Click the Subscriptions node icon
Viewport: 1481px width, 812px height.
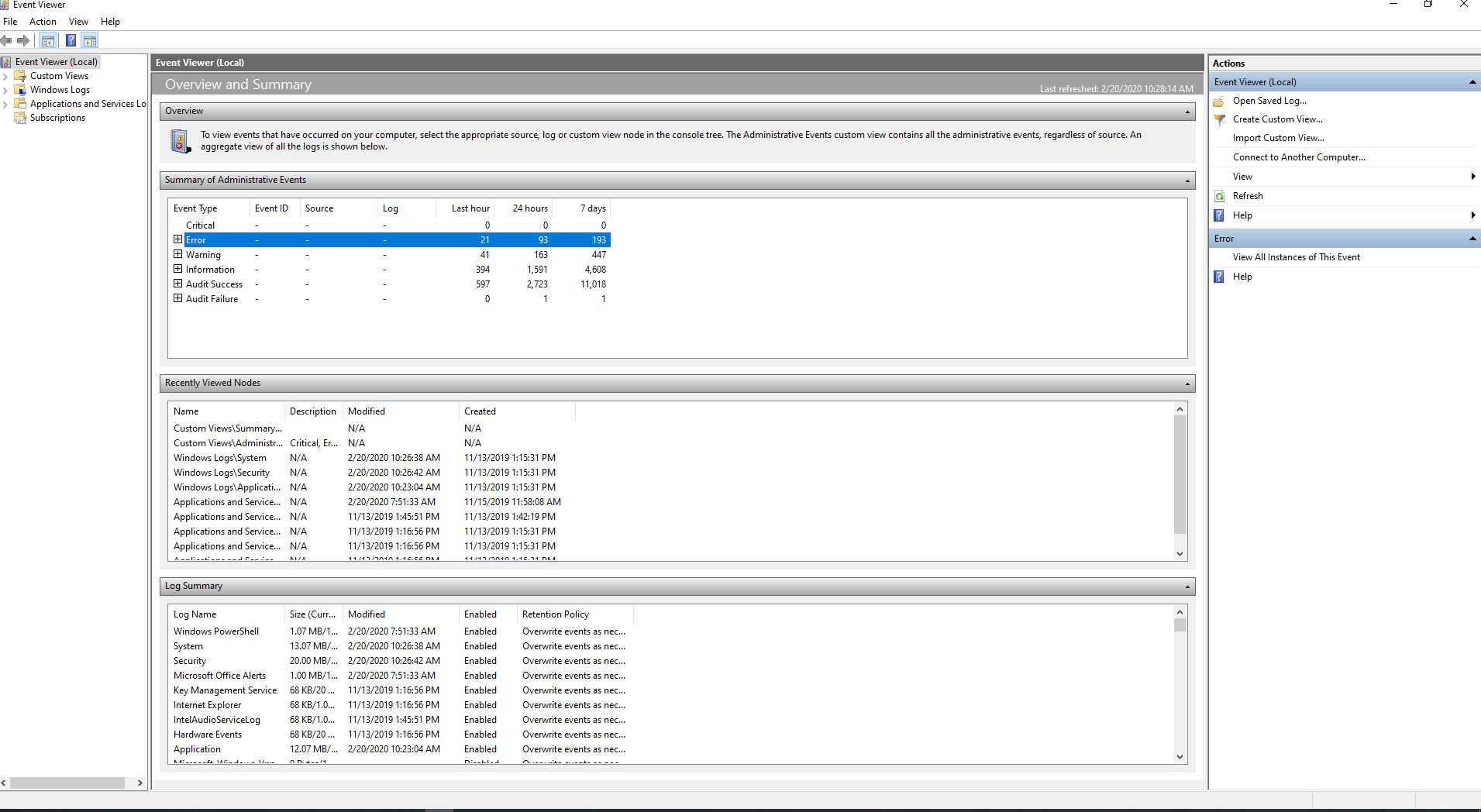tap(20, 118)
